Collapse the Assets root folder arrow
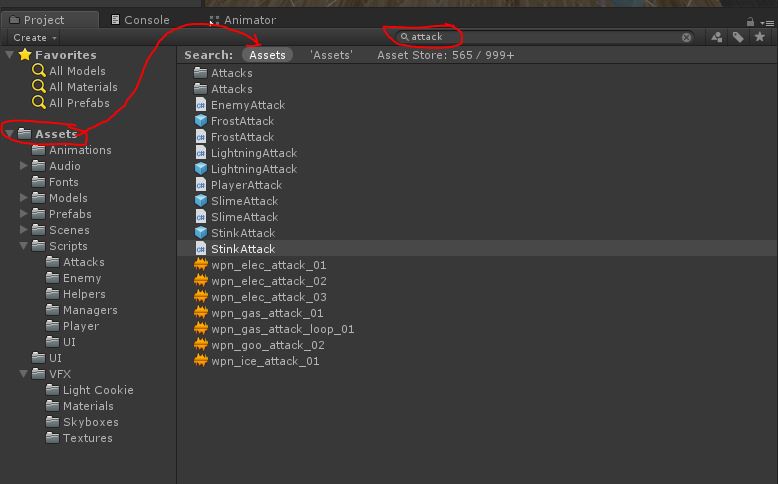This screenshot has width=778, height=484. coord(9,133)
